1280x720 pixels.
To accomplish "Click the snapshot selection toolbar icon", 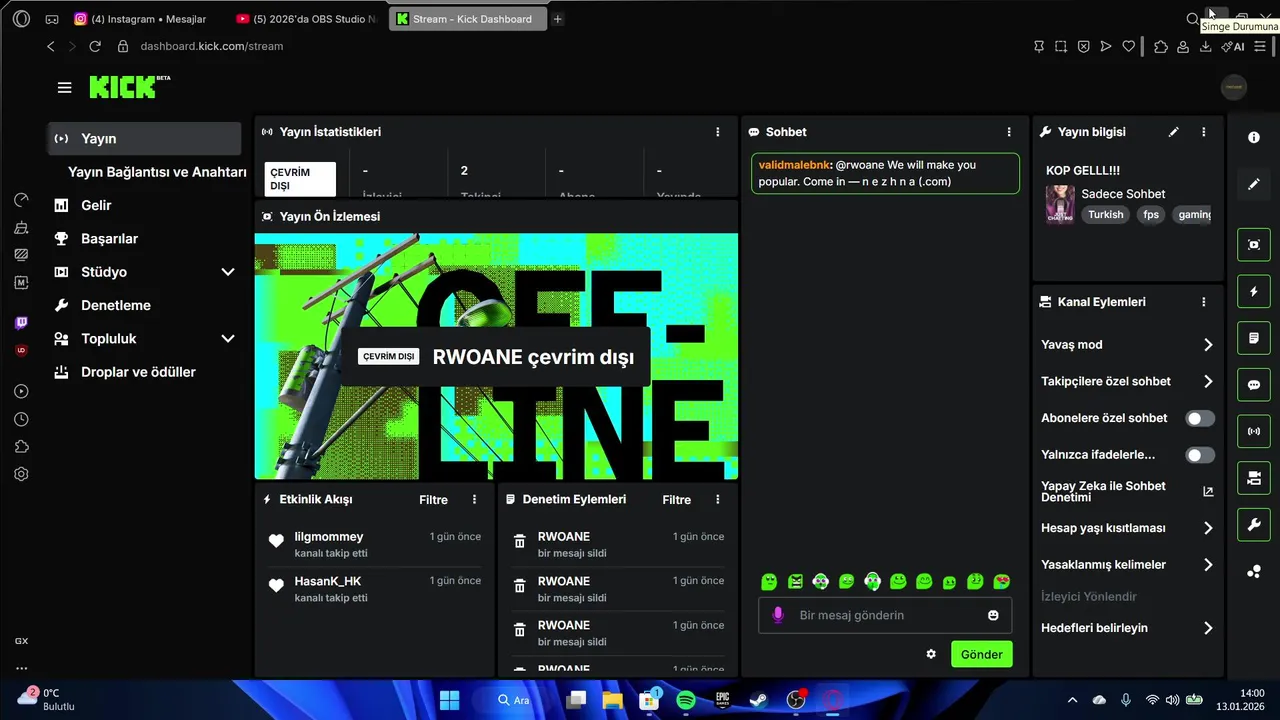I will click(1061, 46).
